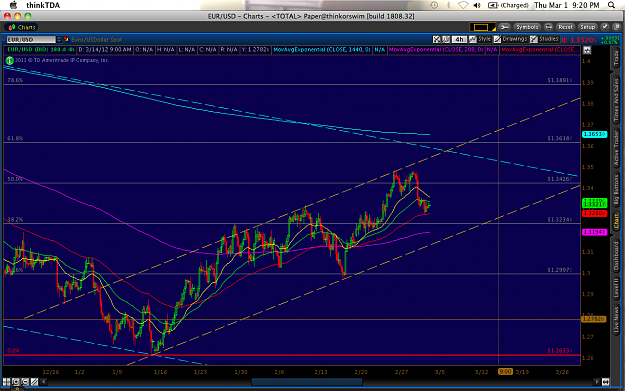Open the Symbols button
625x391 pixels.
click(527, 27)
